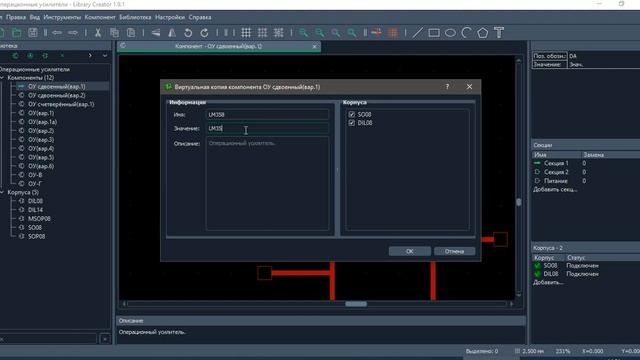This screenshot has height=360, width=640.
Task: Click the open folder toolbar icon
Action: click(x=17, y=33)
